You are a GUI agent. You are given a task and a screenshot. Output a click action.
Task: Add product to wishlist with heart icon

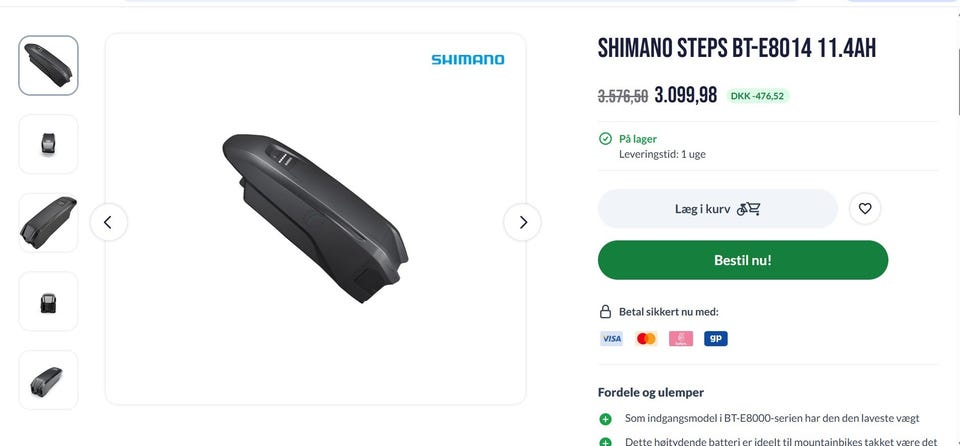click(x=865, y=209)
